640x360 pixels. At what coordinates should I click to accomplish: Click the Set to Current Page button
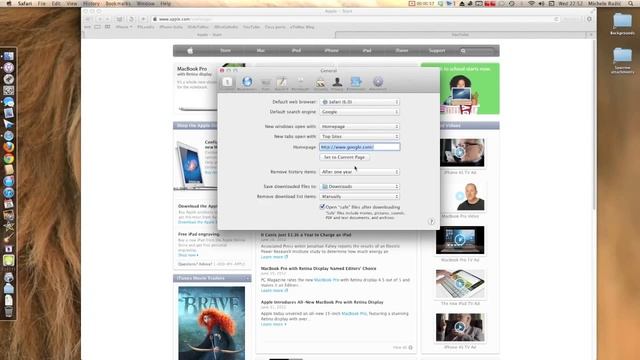click(x=344, y=157)
